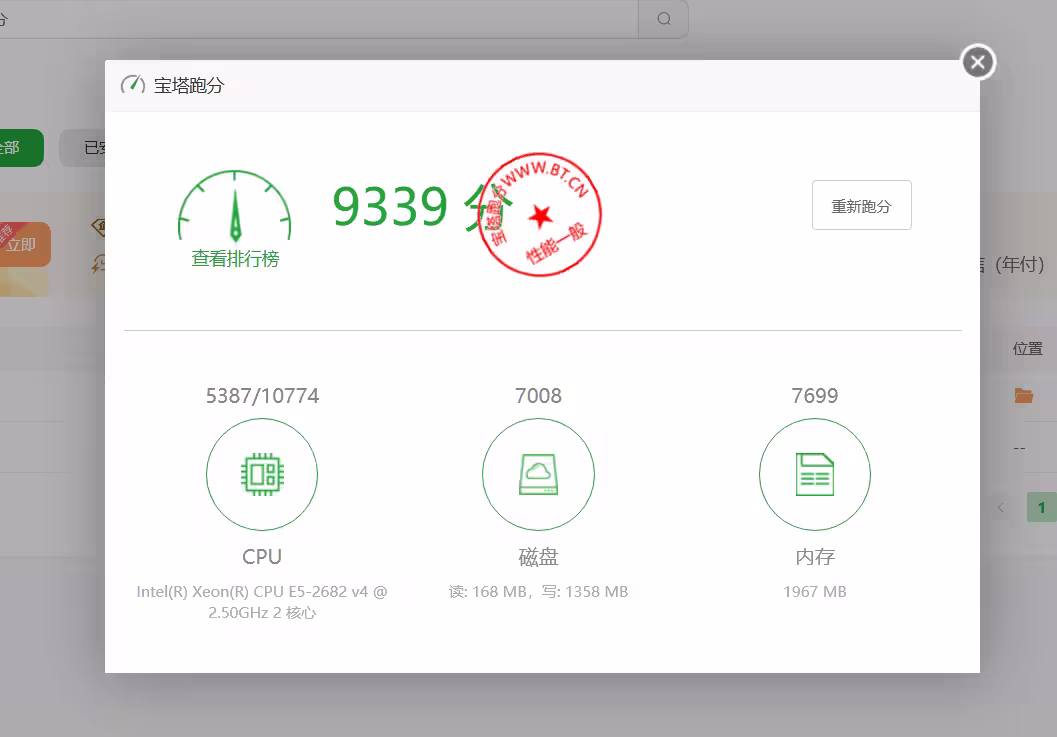Click the orange folder icon under 位置

(x=1023, y=395)
